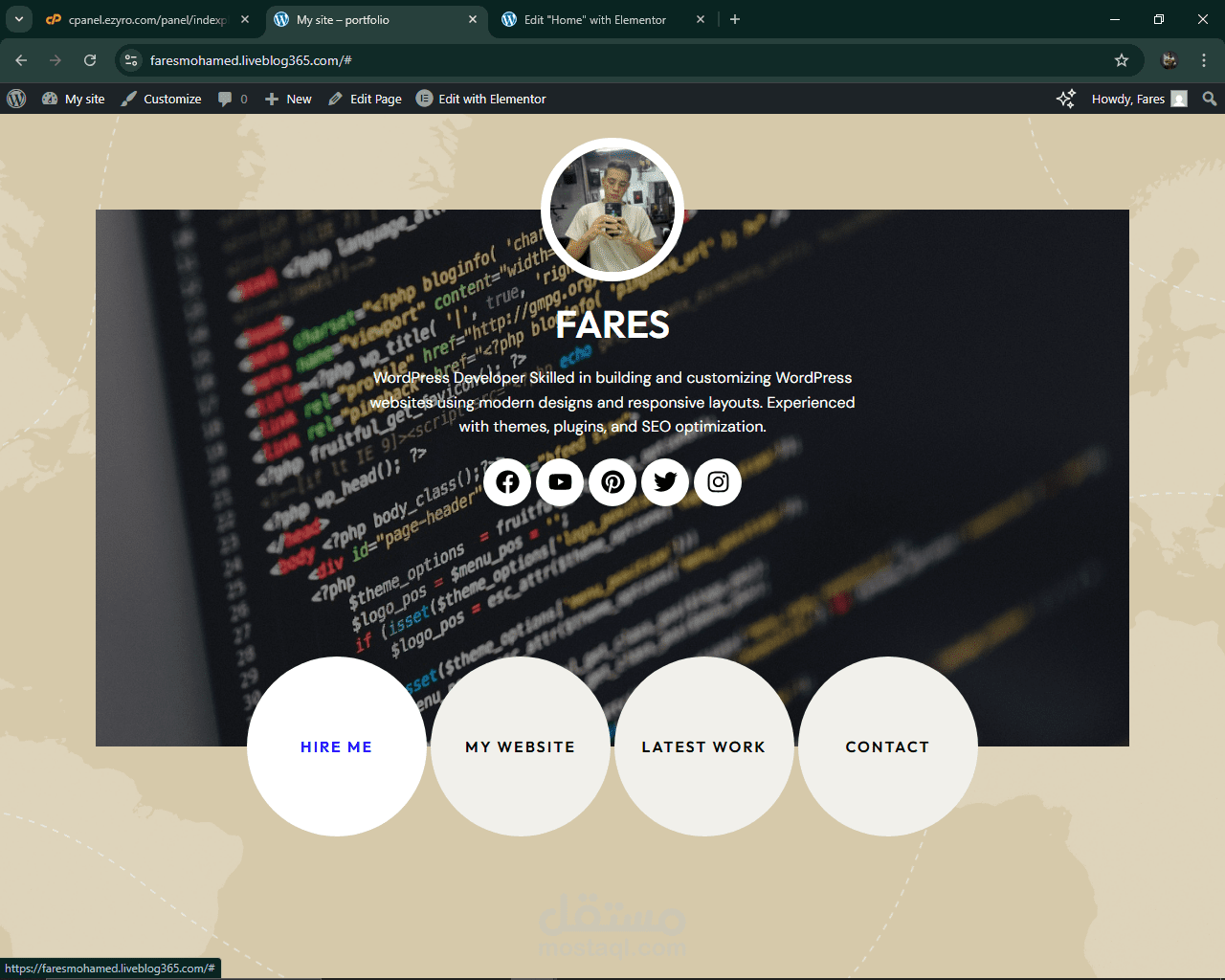Open the Chrome three-dot menu

pyautogui.click(x=1204, y=60)
